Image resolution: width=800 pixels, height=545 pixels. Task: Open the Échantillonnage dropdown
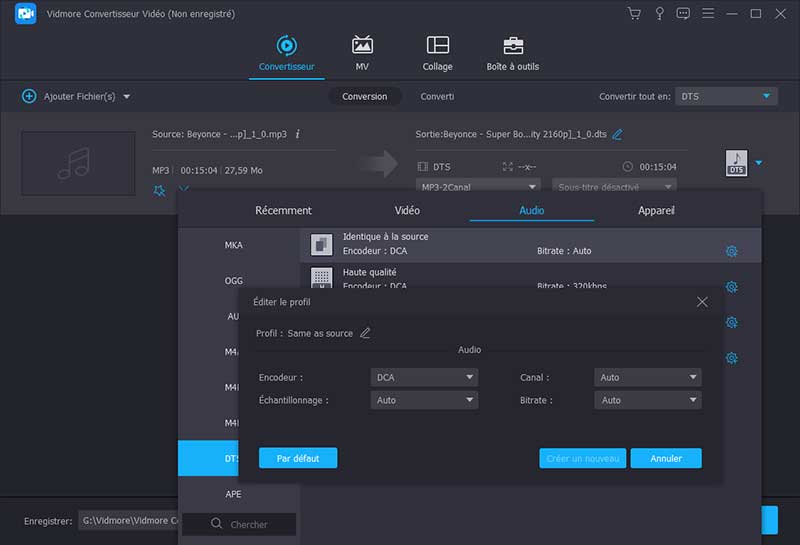coord(424,400)
